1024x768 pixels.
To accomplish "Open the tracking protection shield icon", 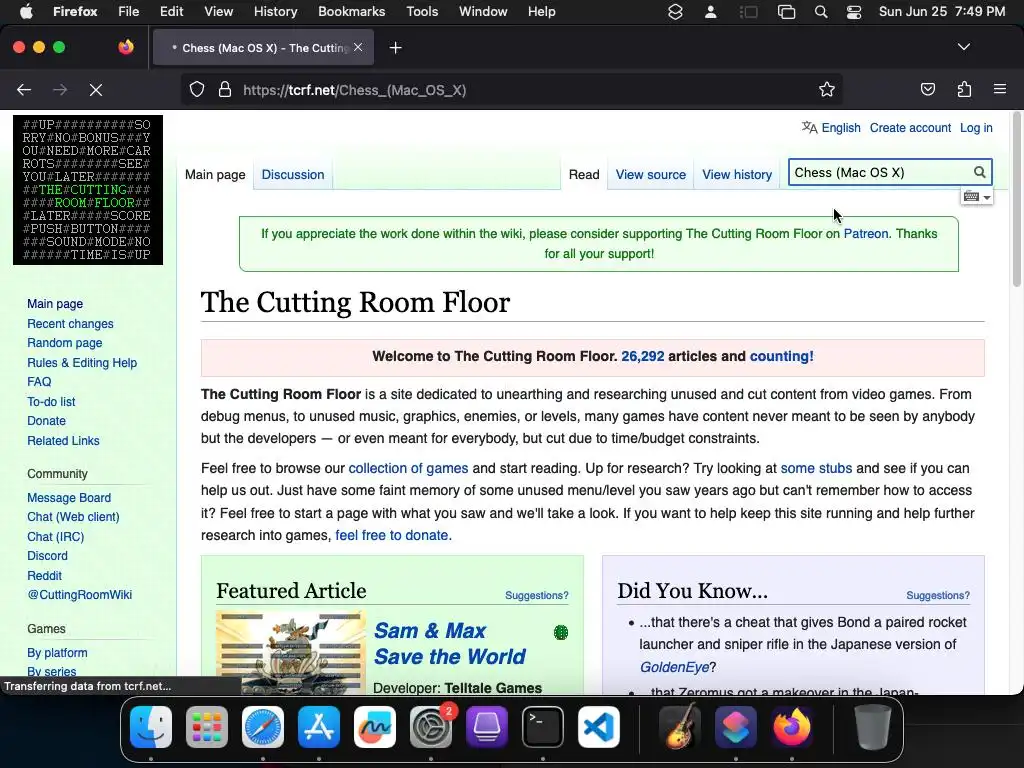I will coord(197,89).
